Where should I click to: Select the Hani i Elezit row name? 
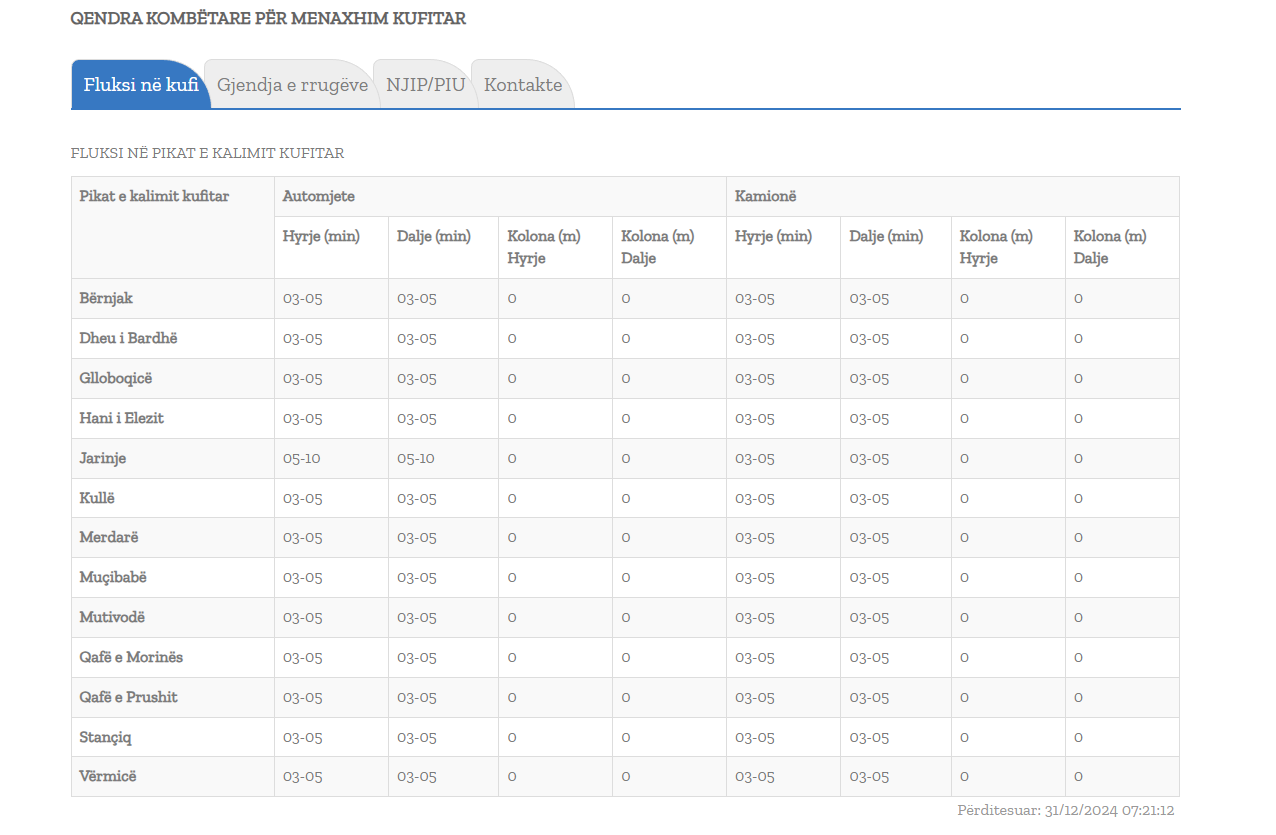click(122, 418)
